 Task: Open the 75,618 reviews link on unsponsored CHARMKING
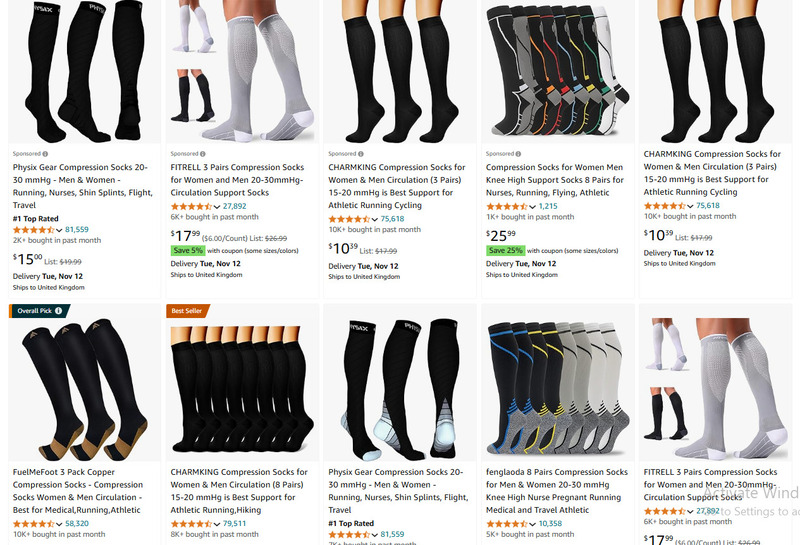708,206
